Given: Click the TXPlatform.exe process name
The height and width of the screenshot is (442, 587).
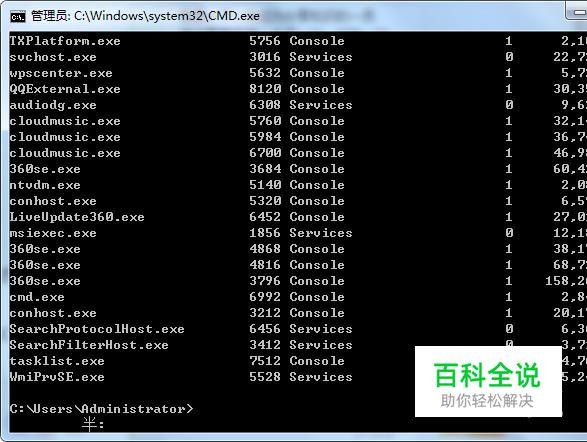Looking at the screenshot, I should tap(65, 41).
